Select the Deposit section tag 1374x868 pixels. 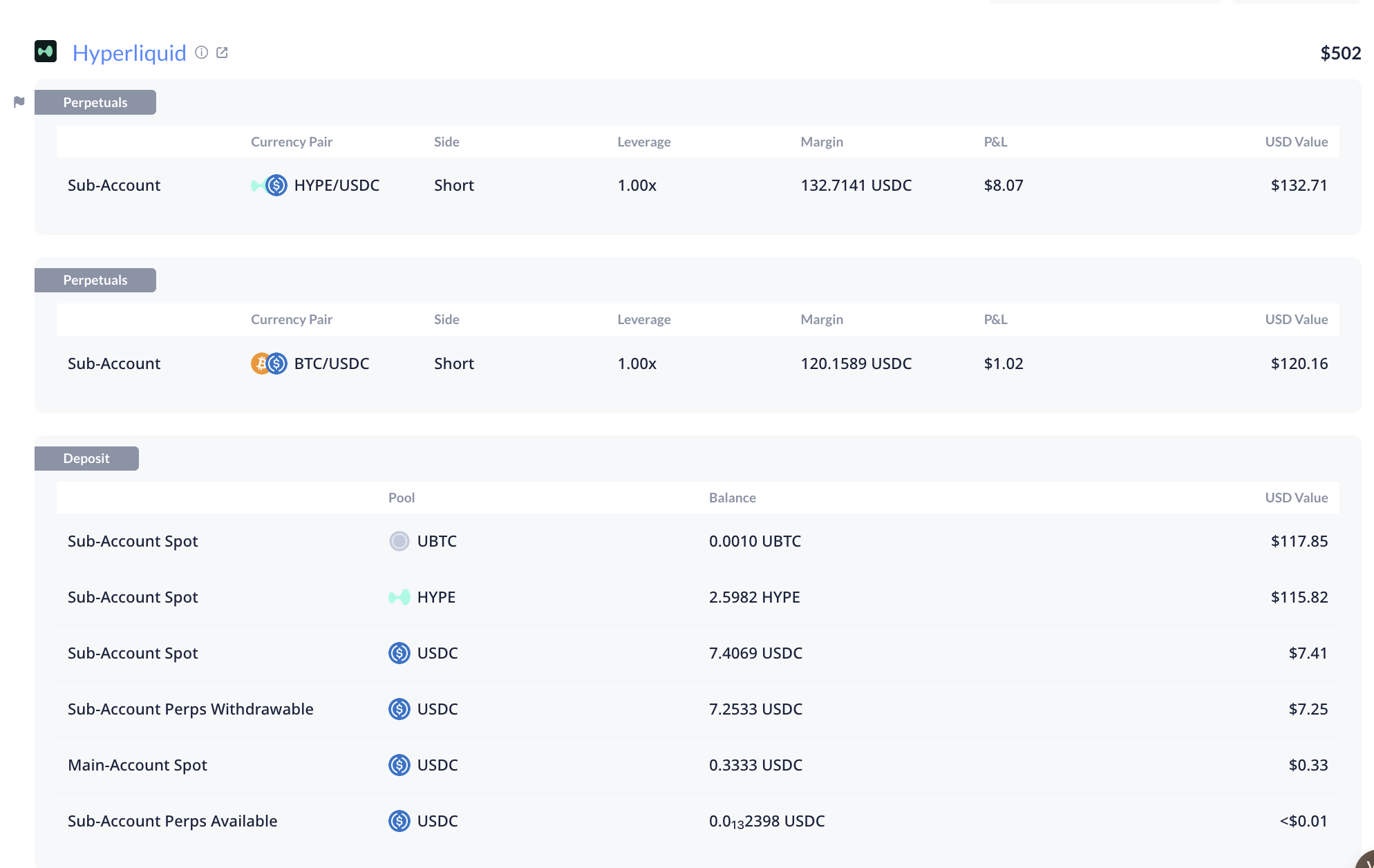coord(86,458)
